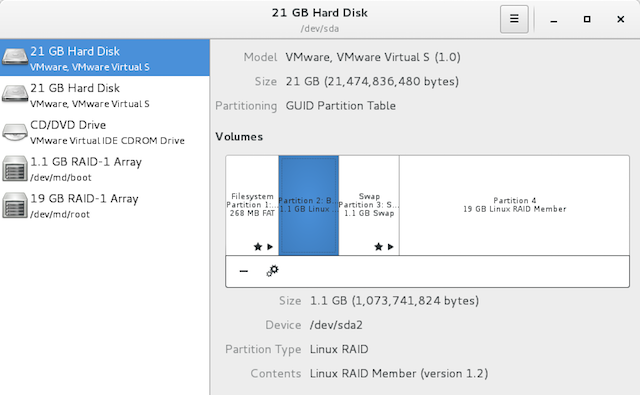Viewport: 640px width, 395px height.
Task: Select CD/DVD Drive in device list
Action: [105, 131]
